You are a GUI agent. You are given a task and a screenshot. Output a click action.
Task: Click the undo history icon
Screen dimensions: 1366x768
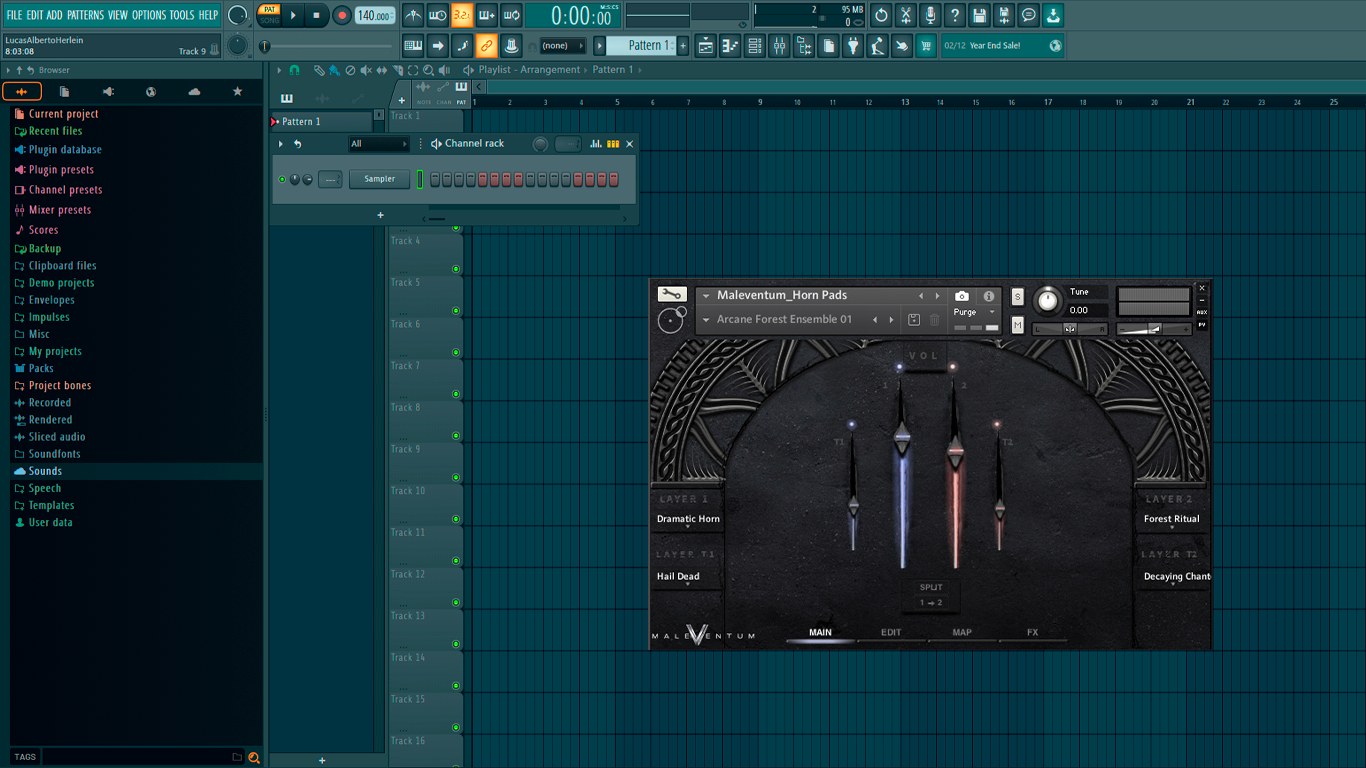tap(881, 15)
